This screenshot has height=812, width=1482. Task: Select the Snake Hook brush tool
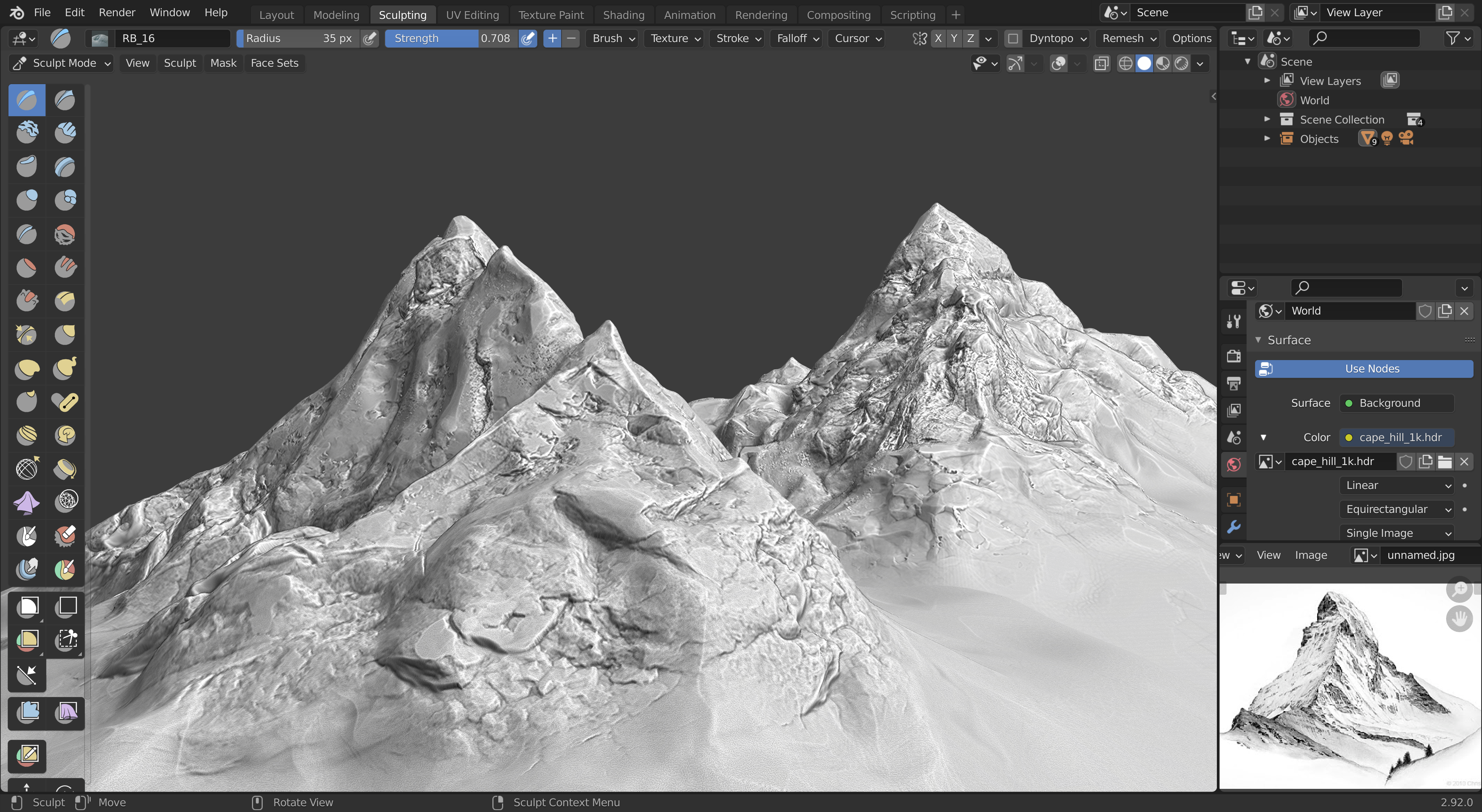pos(64,368)
